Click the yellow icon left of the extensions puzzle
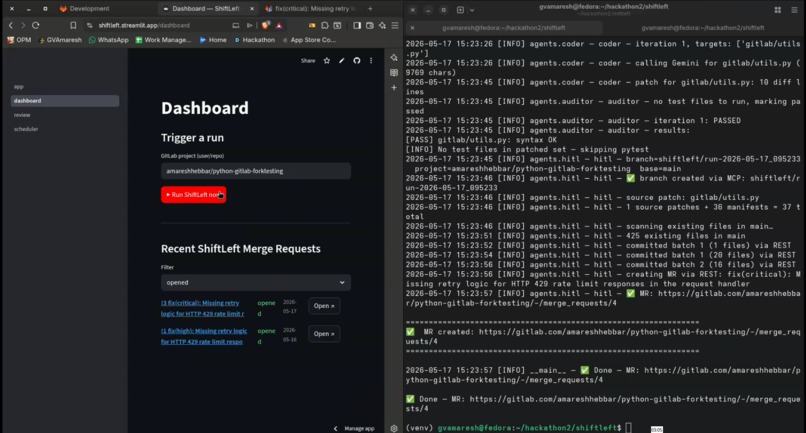Viewport: 806px width, 433px height. click(x=312, y=25)
